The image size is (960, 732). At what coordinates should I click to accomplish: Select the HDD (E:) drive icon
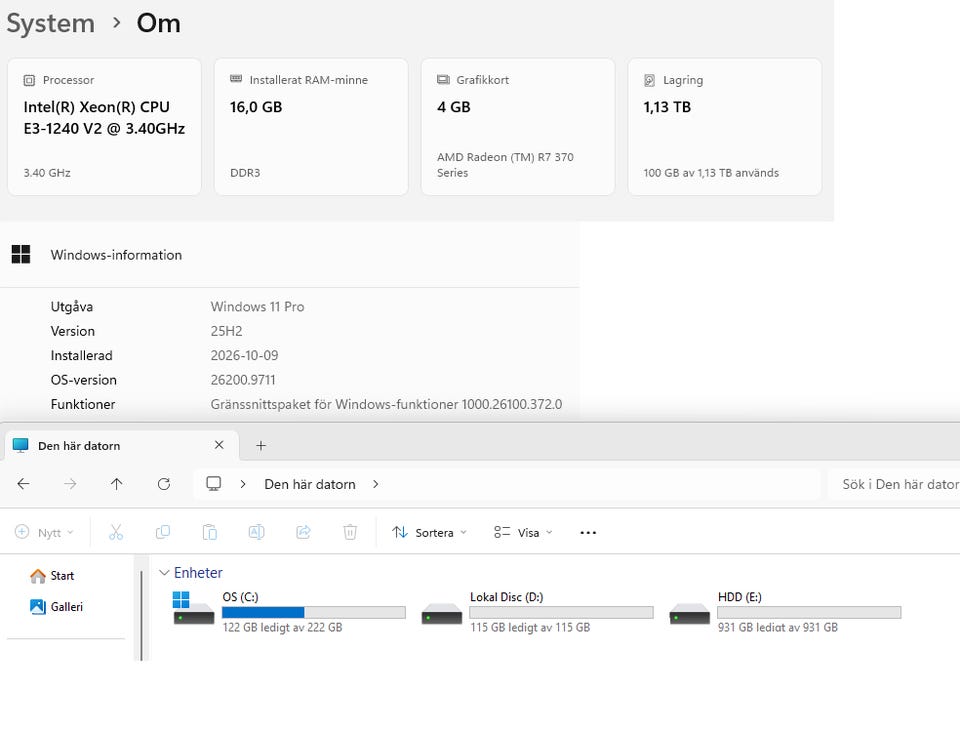click(x=689, y=614)
